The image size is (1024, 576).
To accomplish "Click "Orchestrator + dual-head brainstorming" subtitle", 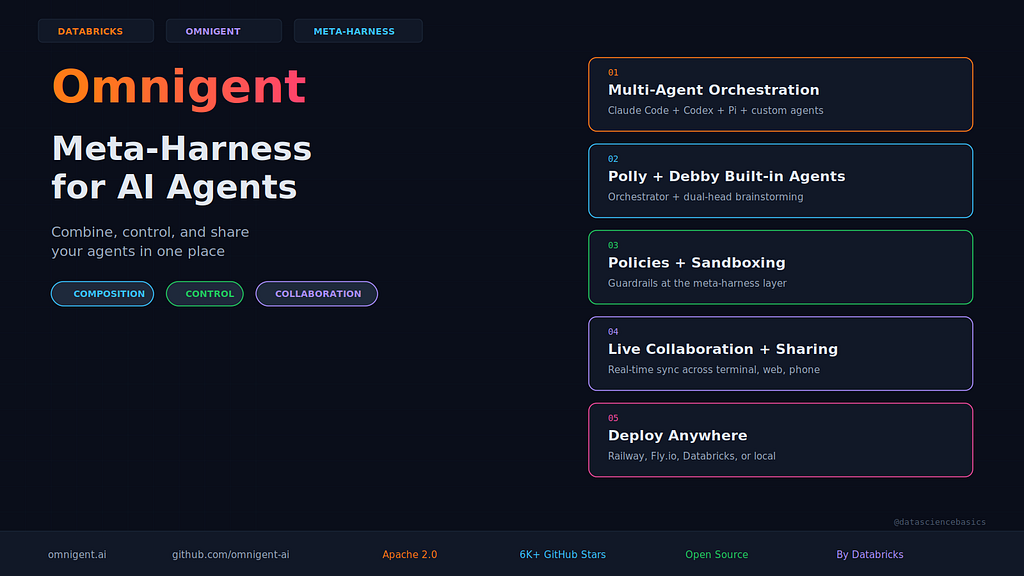I will (x=705, y=197).
